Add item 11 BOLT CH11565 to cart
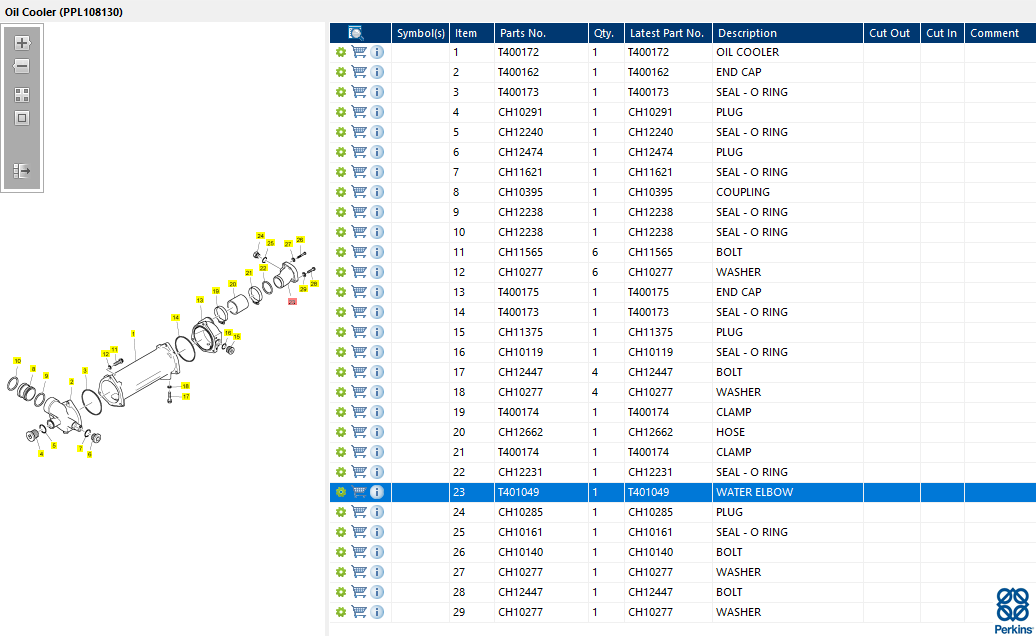This screenshot has height=636, width=1036. 359,252
